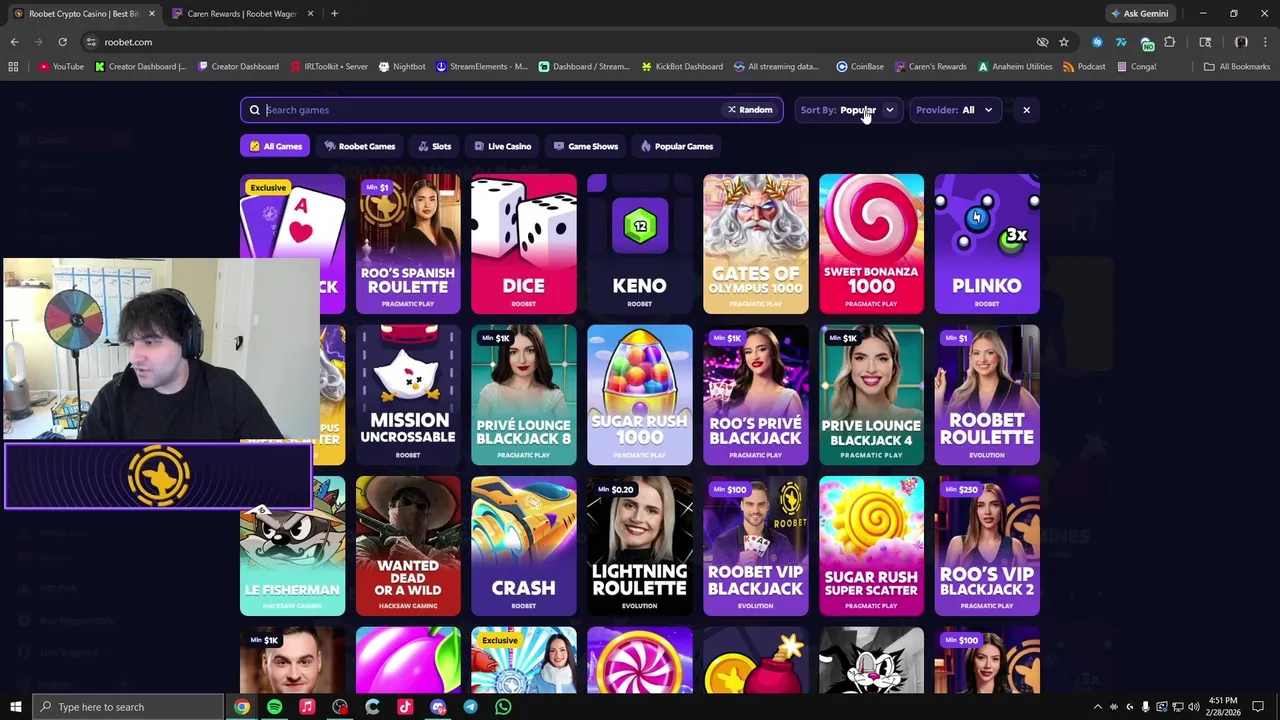Open the Windows notification center
The width and height of the screenshot is (1280, 720).
coord(1258,707)
